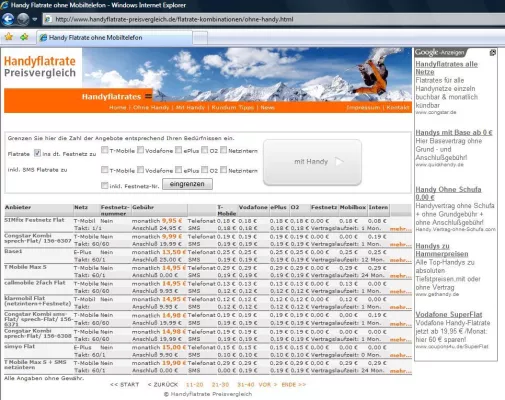Enable SMS Flatrate Vodafone checkbox
This screenshot has width=505, height=400.
140,170
